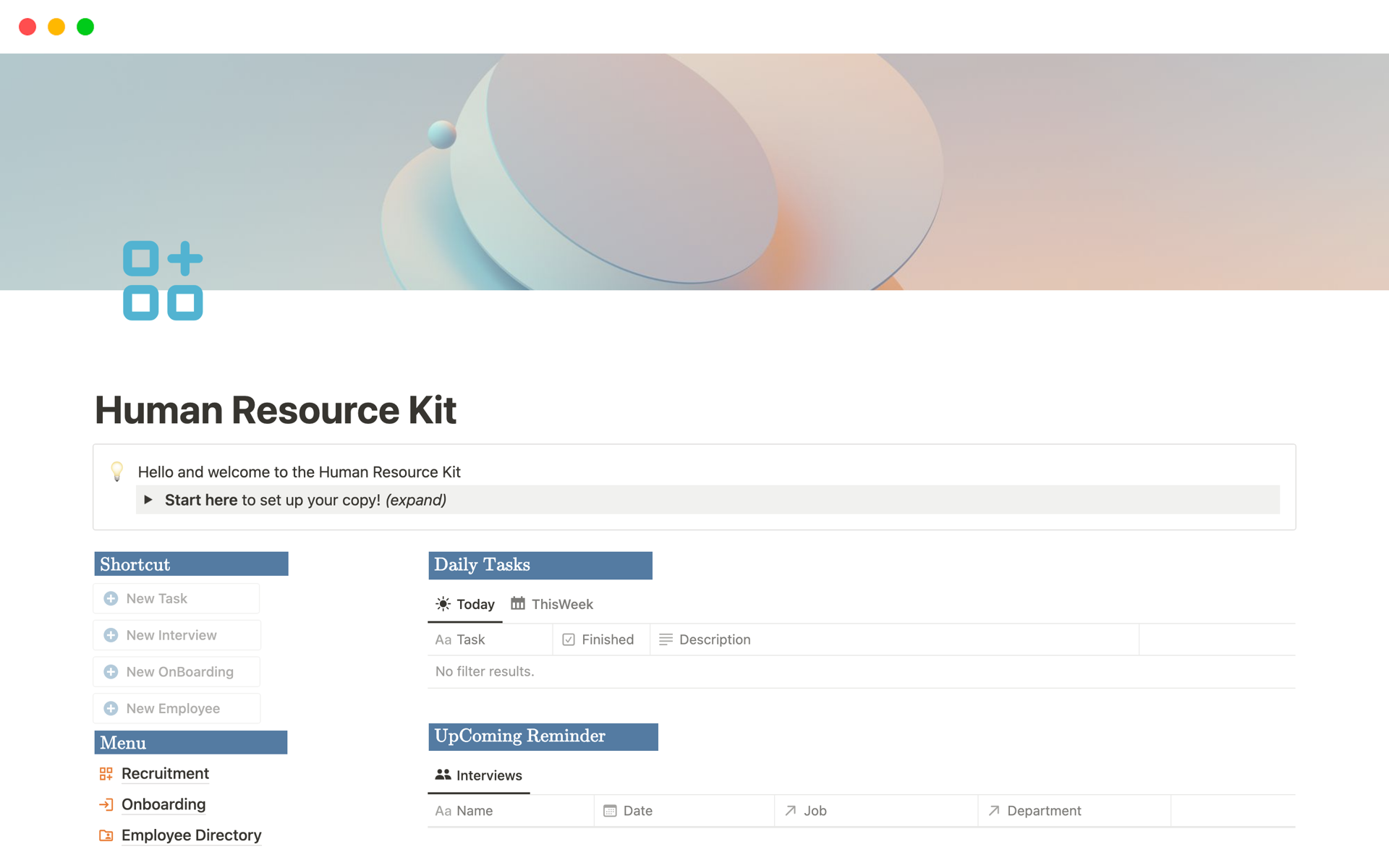This screenshot has height=868, width=1389.
Task: Click the people icon on the Interviews view
Action: click(441, 775)
